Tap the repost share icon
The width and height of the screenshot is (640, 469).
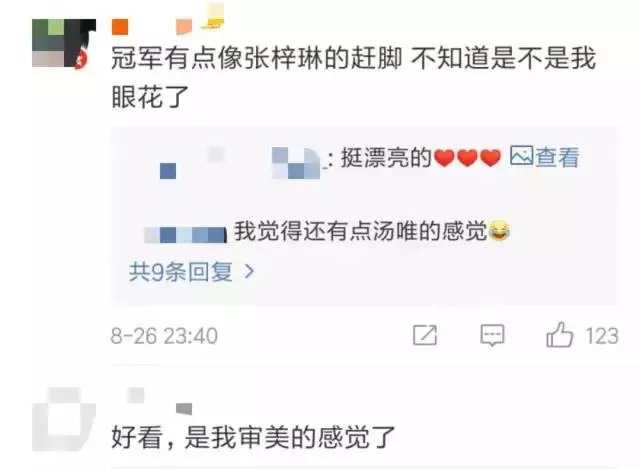(425, 335)
